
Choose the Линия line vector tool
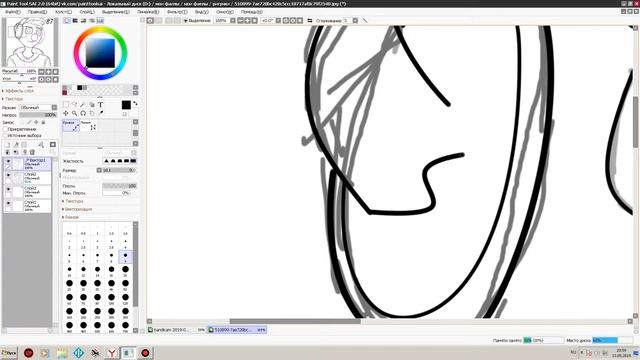point(88,125)
